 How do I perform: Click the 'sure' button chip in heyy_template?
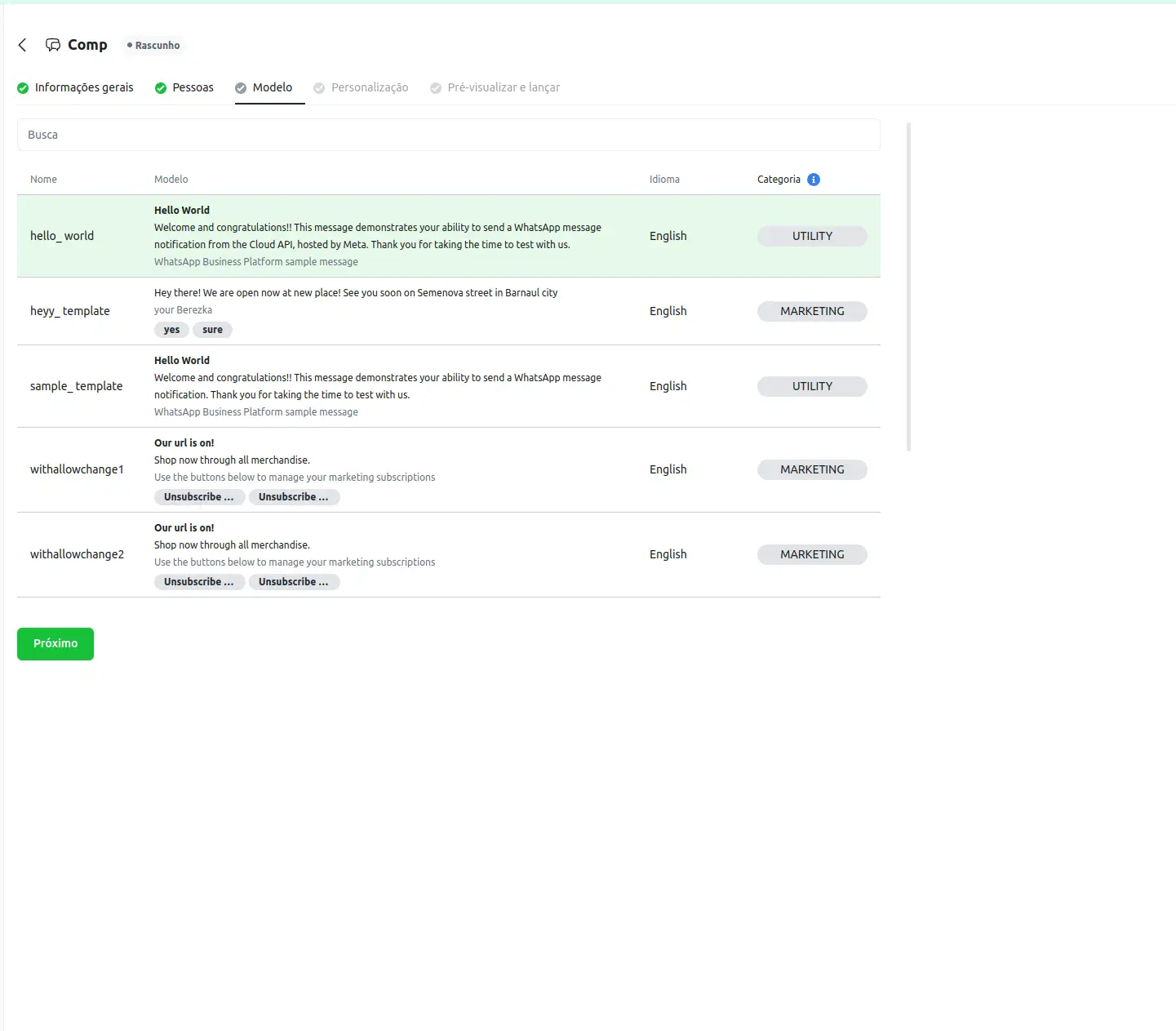coord(212,330)
